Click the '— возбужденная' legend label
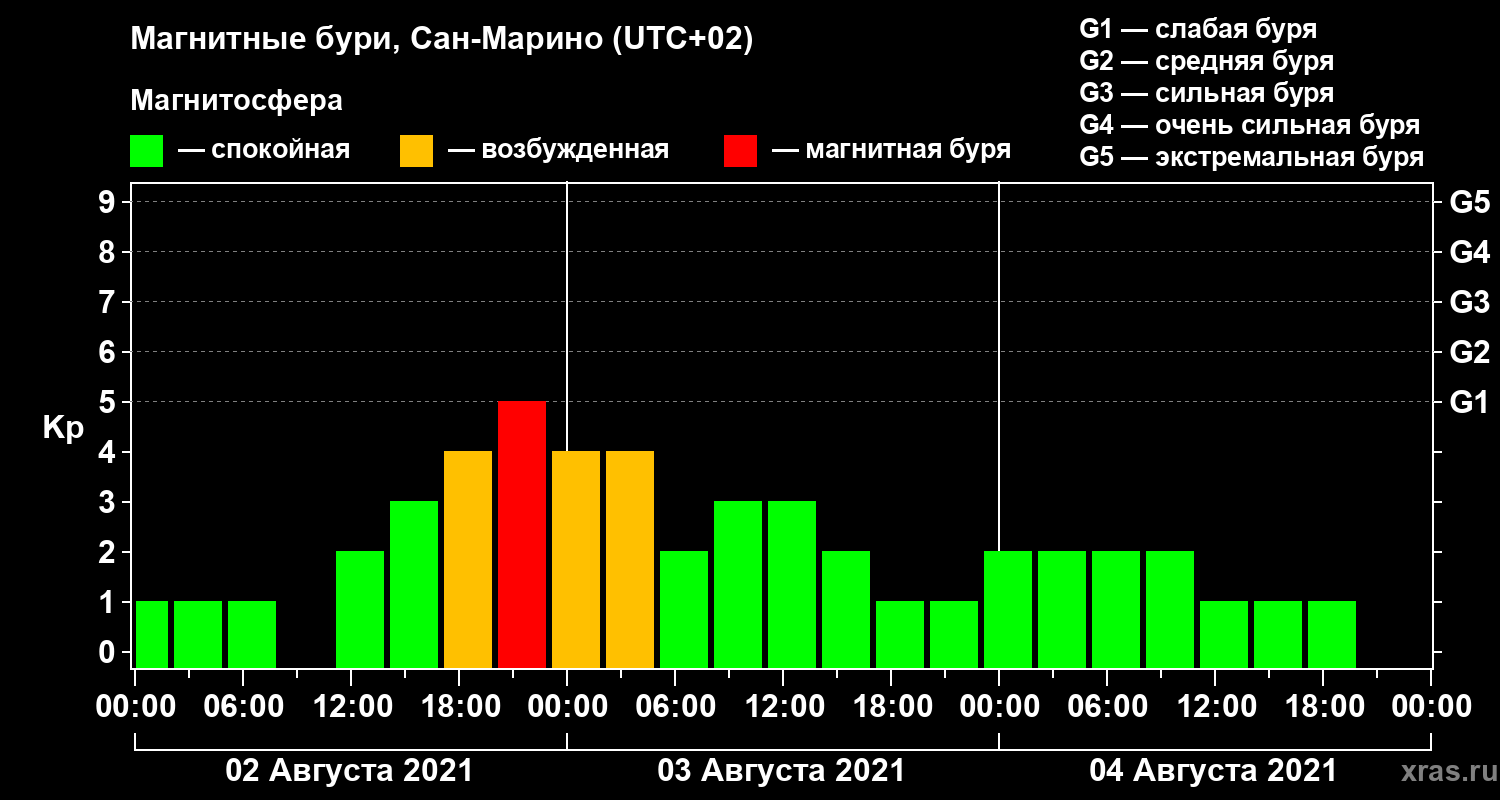The height and width of the screenshot is (800, 1500). pyautogui.click(x=558, y=151)
